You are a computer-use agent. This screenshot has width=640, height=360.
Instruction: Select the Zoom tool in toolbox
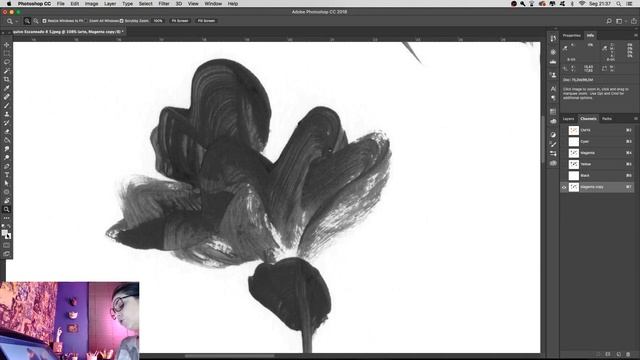(x=7, y=209)
